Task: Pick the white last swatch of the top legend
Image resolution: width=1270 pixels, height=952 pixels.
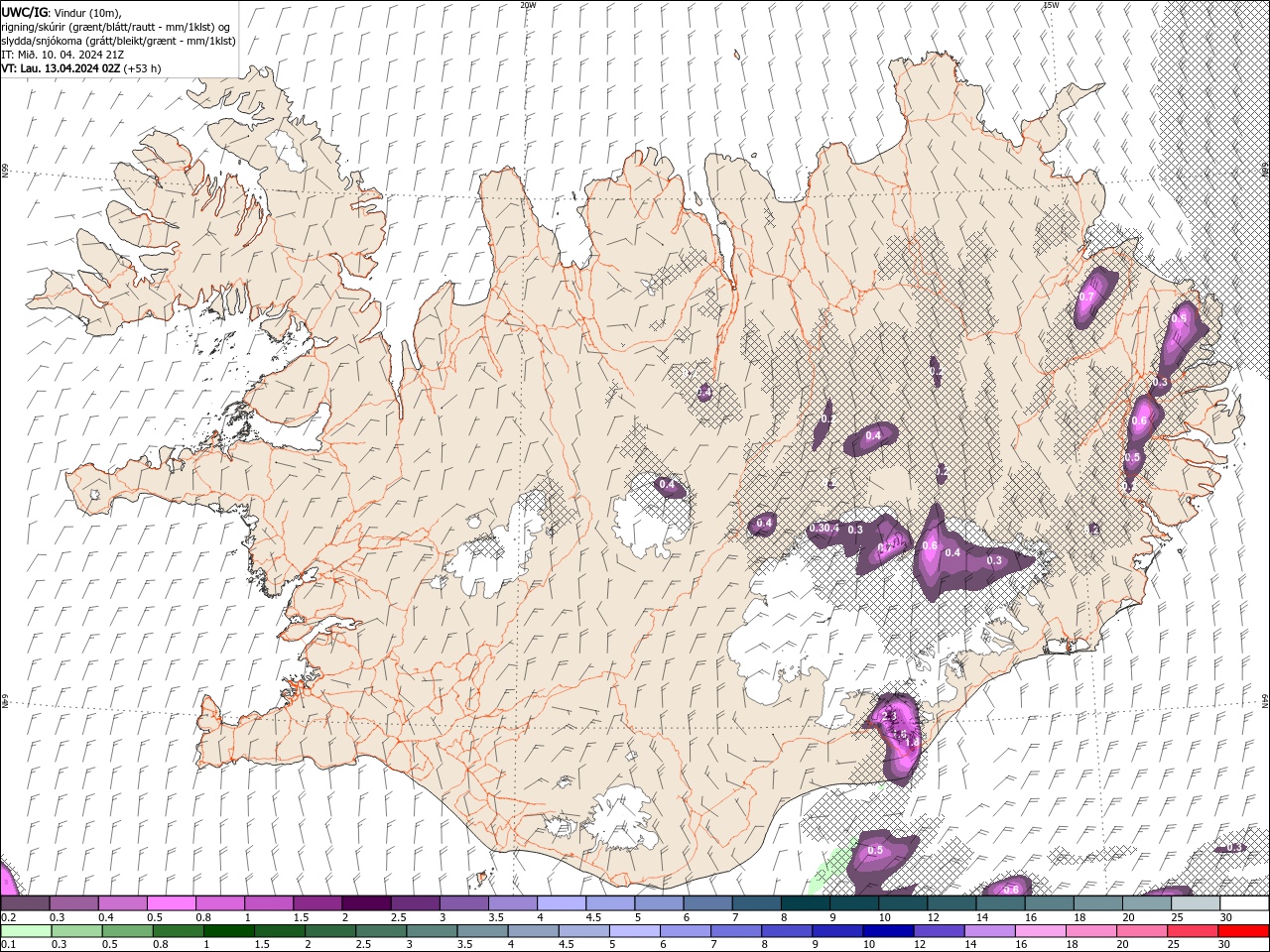Action: 1244,903
